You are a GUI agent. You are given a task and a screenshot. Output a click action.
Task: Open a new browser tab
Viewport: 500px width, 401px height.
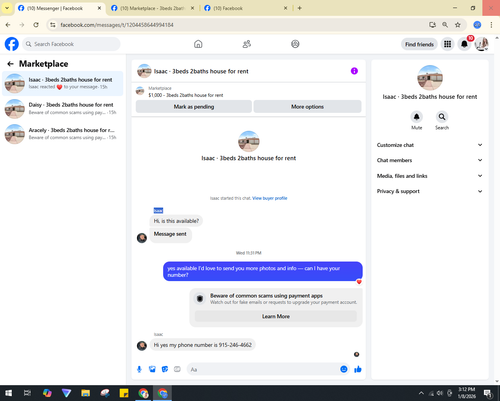299,8
